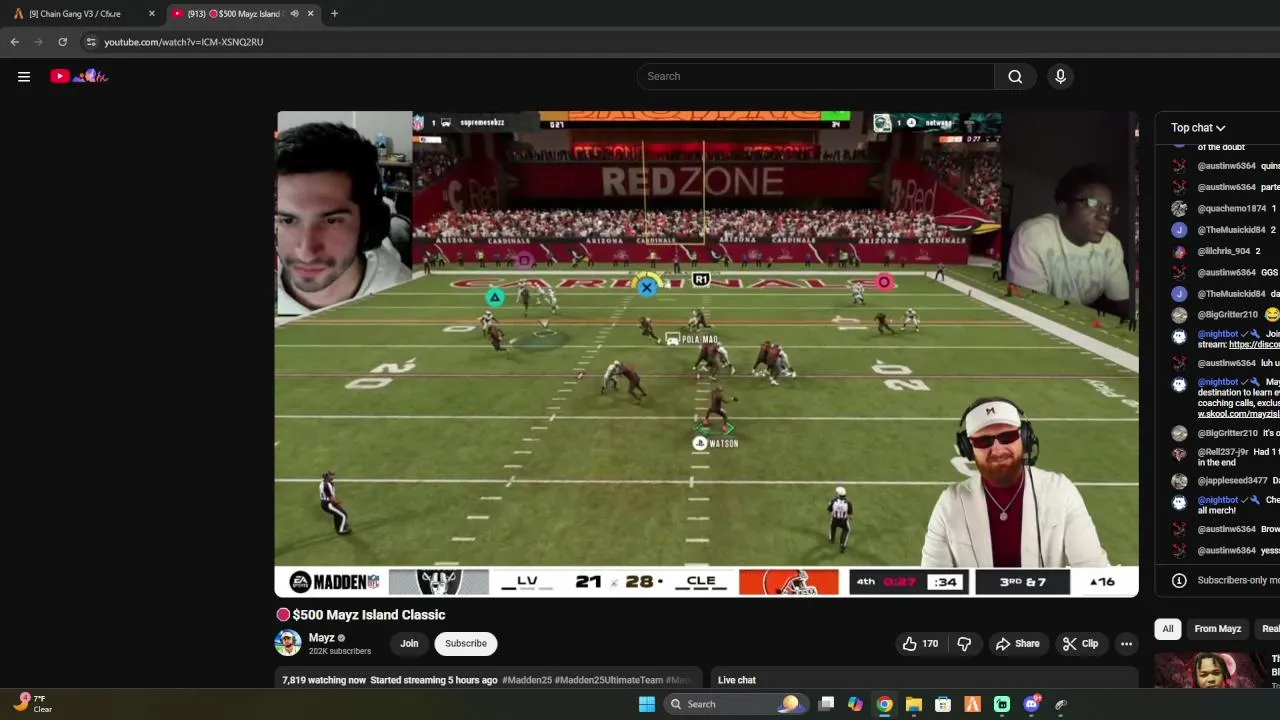Open Discord from taskbar
The height and width of the screenshot is (720, 1280).
(x=1031, y=704)
